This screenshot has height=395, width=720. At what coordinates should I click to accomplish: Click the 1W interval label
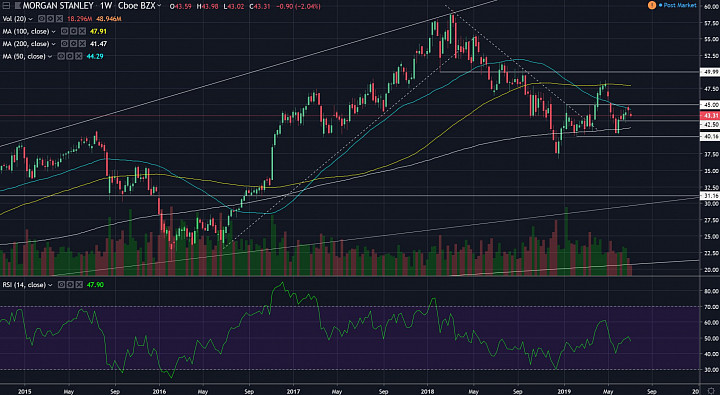[106, 6]
